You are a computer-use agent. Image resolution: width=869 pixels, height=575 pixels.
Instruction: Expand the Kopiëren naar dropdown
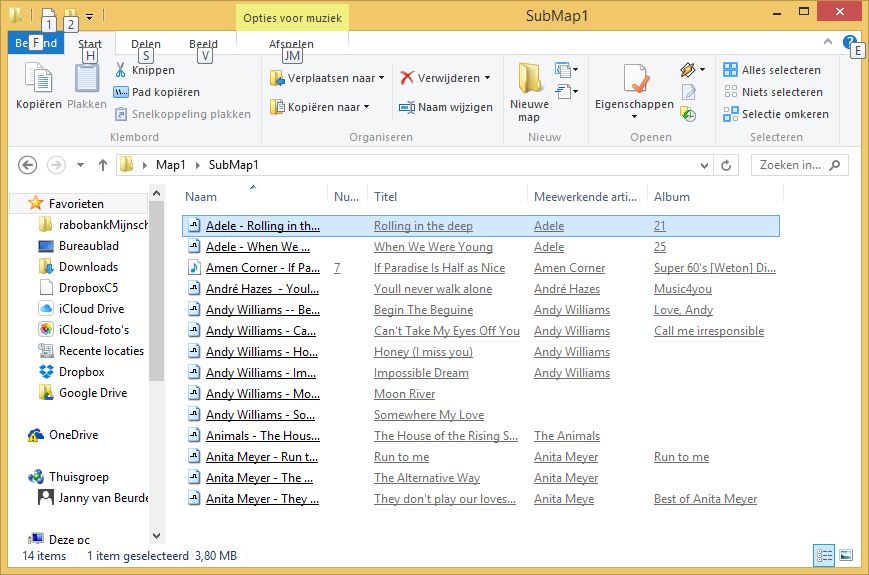pyautogui.click(x=366, y=107)
